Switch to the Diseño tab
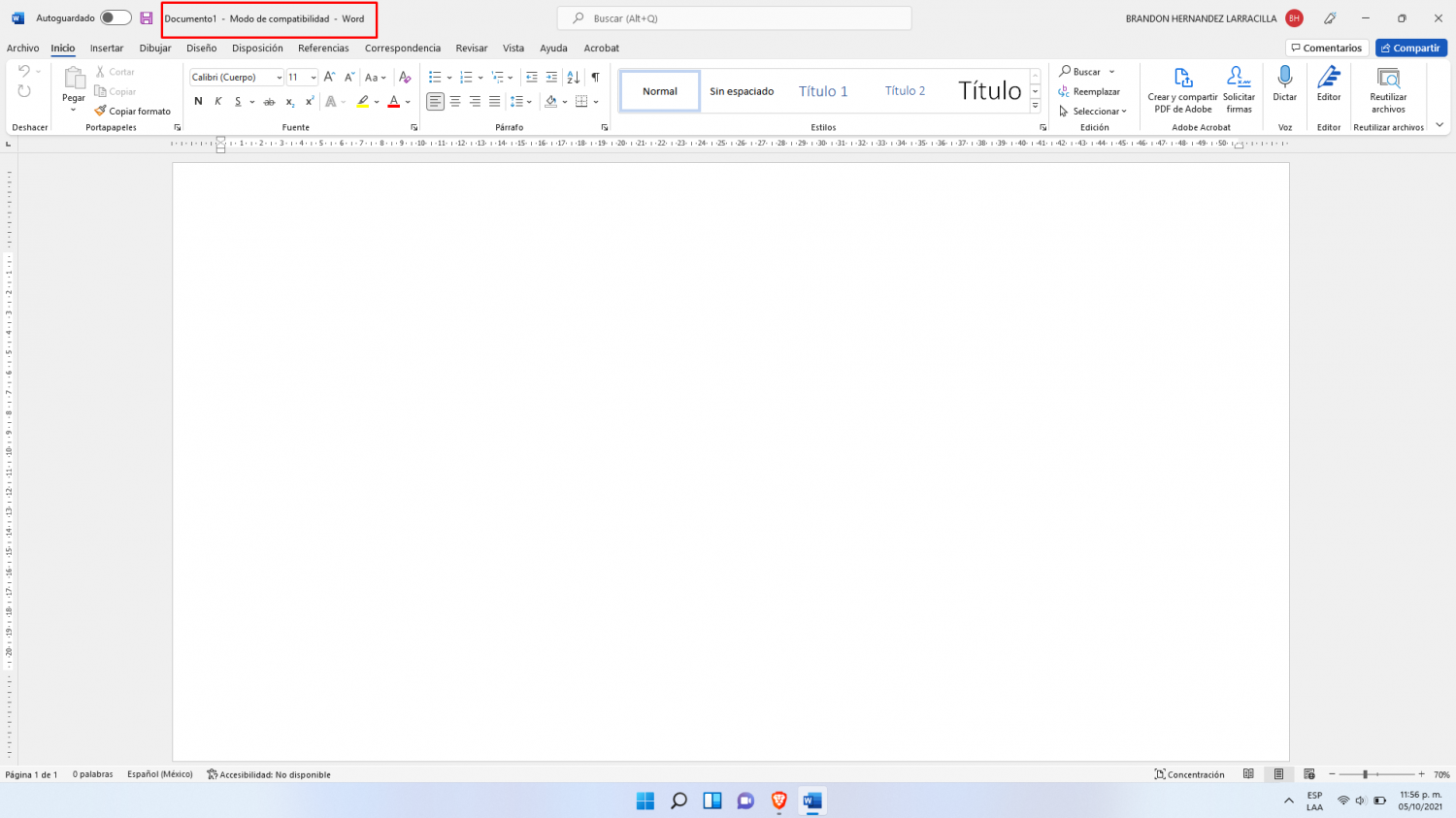1456x818 pixels. (202, 48)
